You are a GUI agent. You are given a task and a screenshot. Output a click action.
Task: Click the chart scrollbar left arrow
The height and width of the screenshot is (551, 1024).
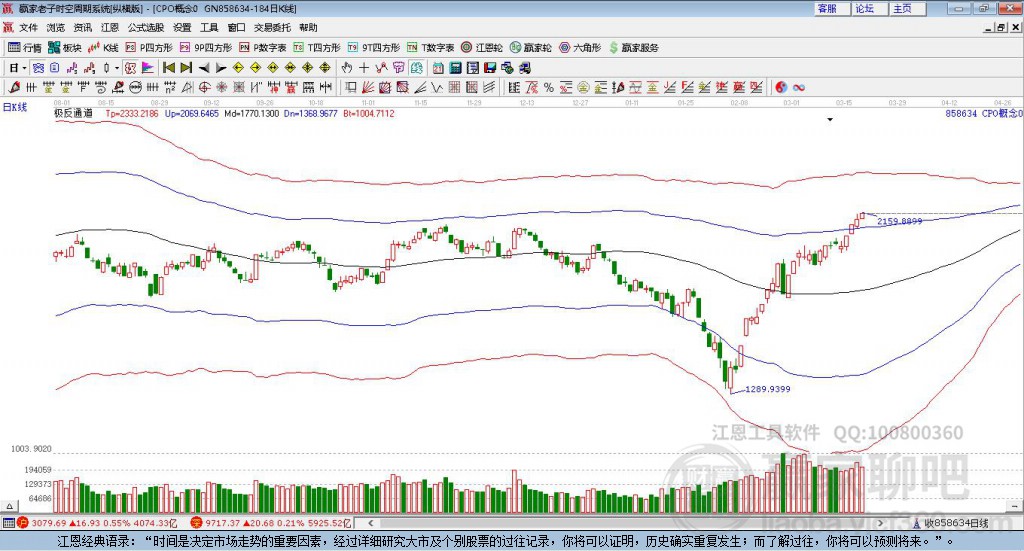point(370,523)
